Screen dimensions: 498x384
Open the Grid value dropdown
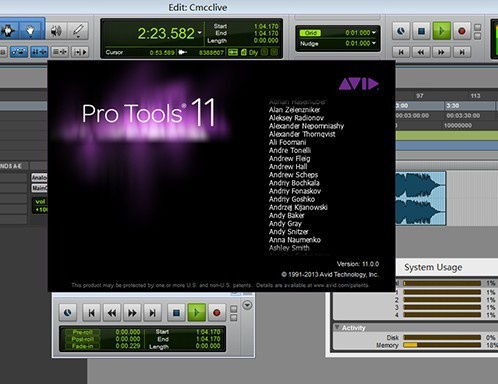pyautogui.click(x=374, y=33)
